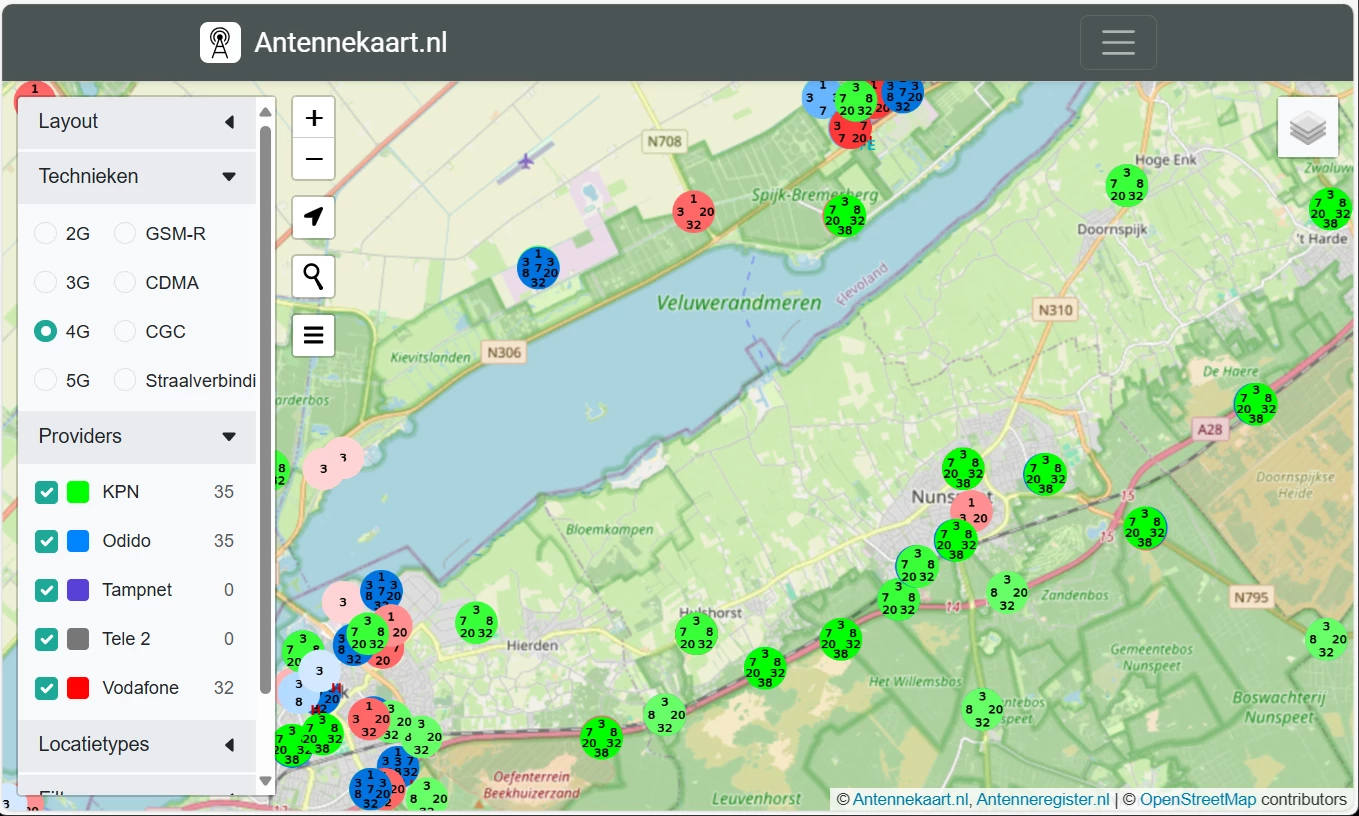Select the green marker near De Haere
The image size is (1359, 816).
[1256, 404]
